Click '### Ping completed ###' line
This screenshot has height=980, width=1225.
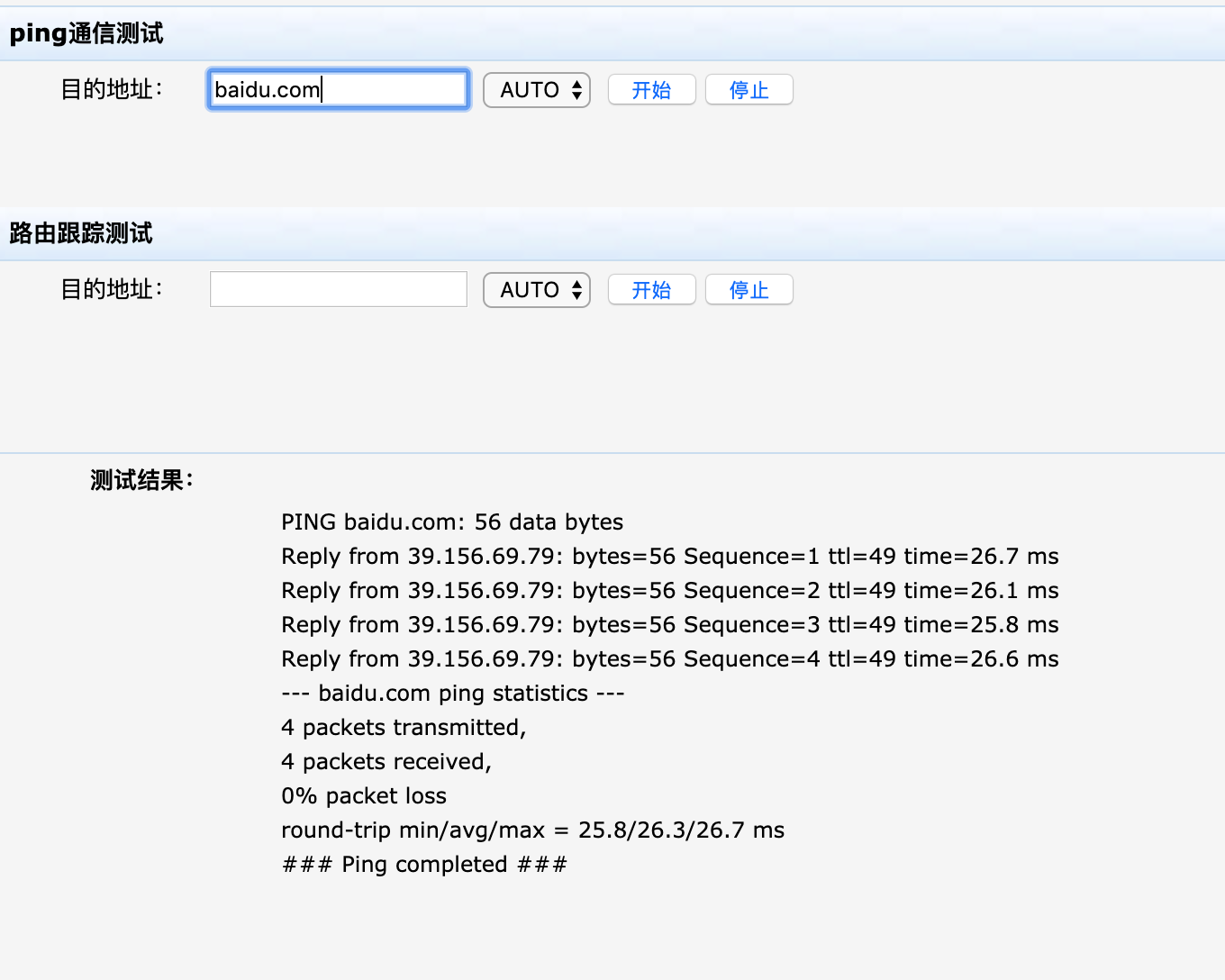[425, 865]
